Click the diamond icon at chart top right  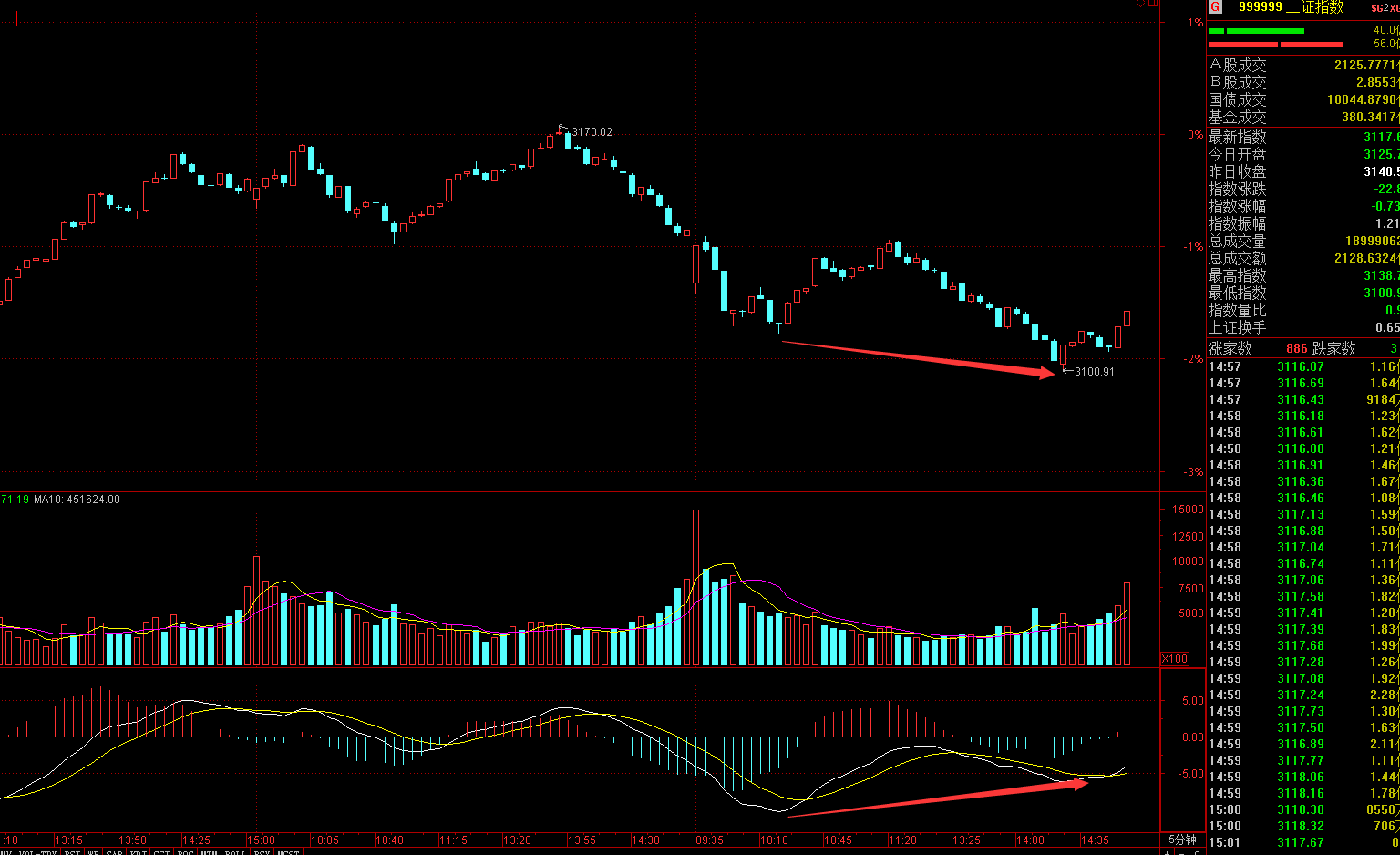[1140, 4]
